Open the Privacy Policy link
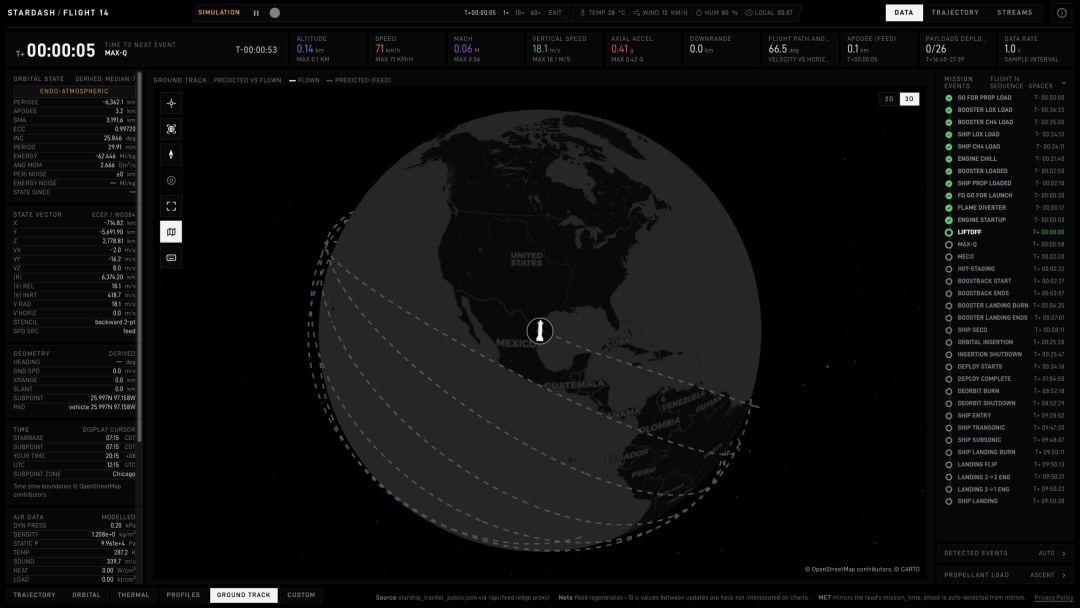Screen dimensions: 1080x608 tap(1054, 598)
